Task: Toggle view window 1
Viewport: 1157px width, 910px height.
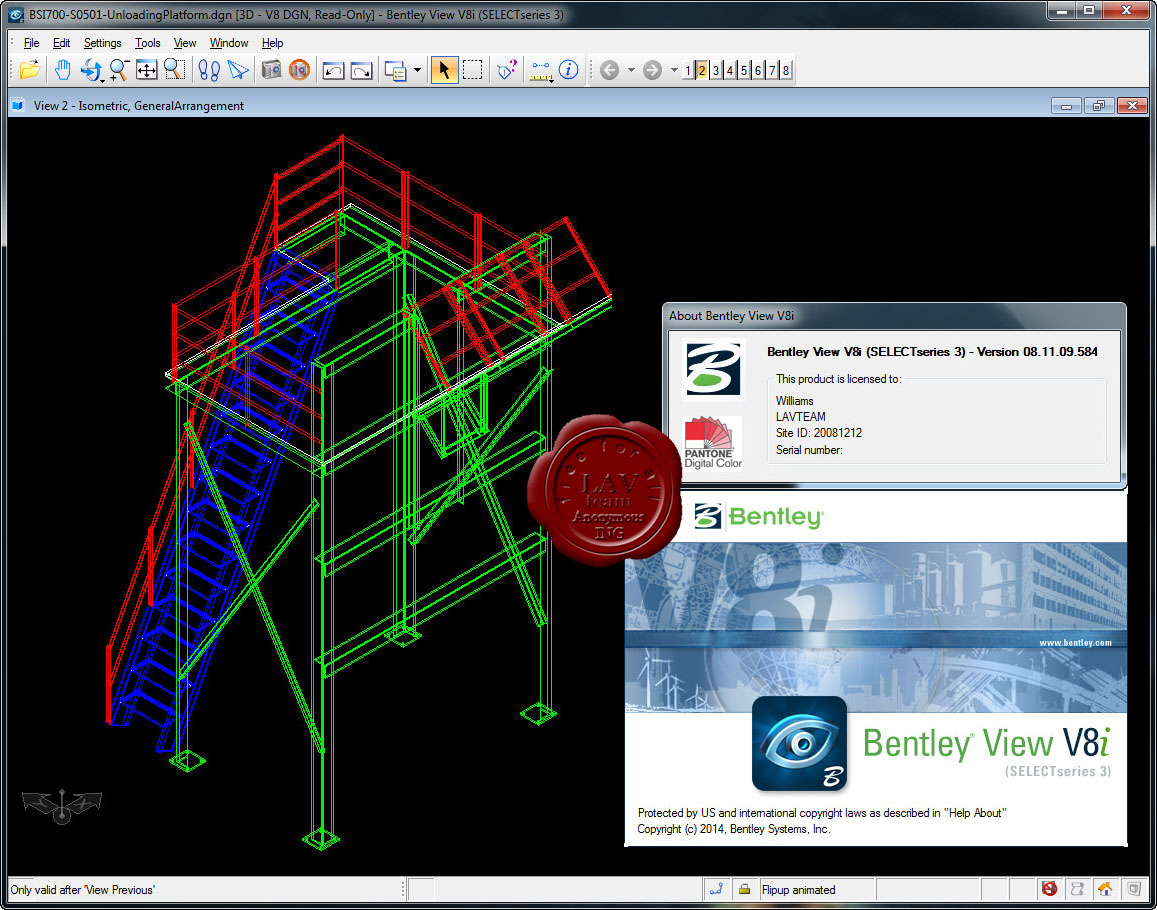Action: pos(688,70)
